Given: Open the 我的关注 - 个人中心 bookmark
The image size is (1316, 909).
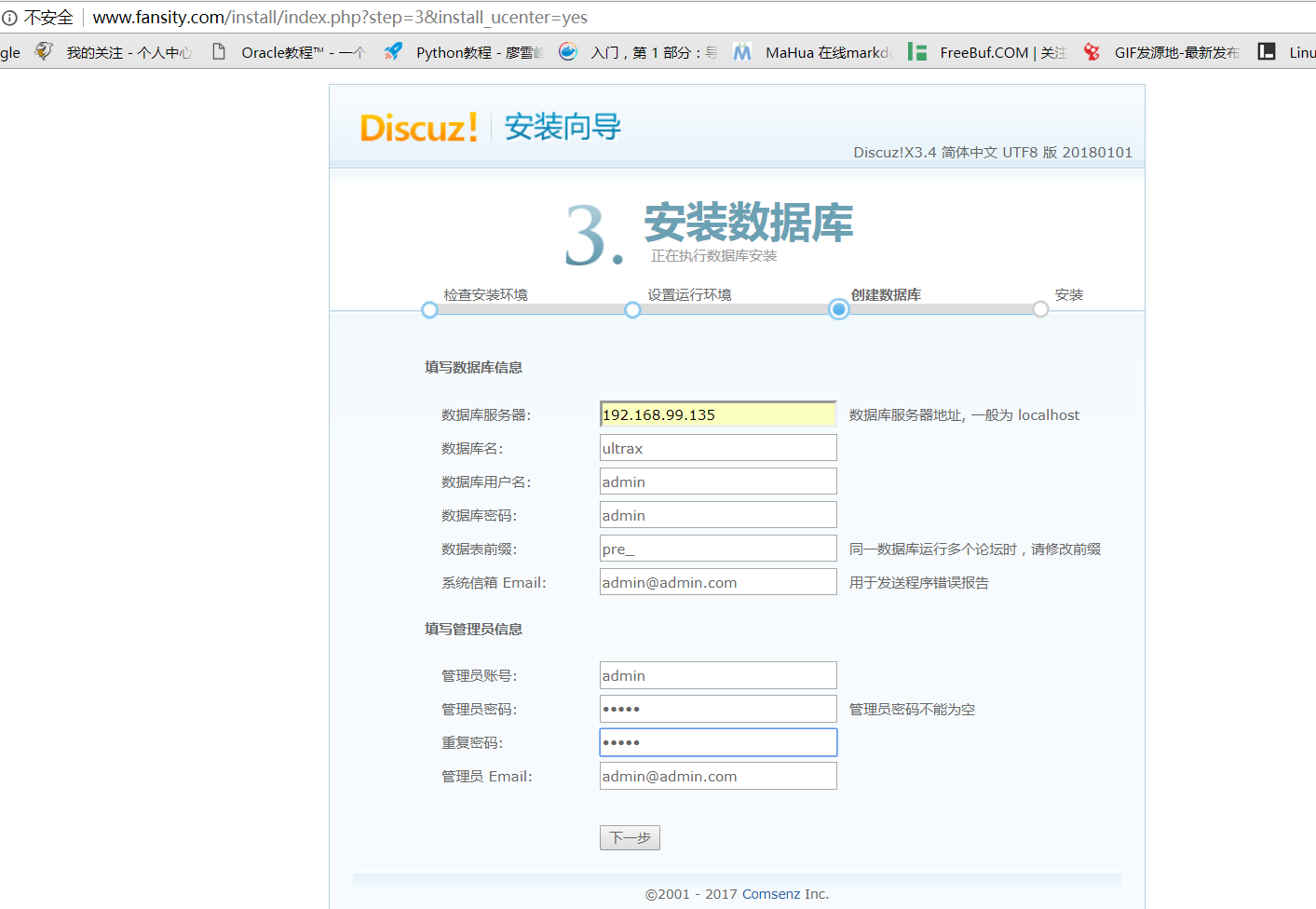Looking at the screenshot, I should tap(129, 52).
